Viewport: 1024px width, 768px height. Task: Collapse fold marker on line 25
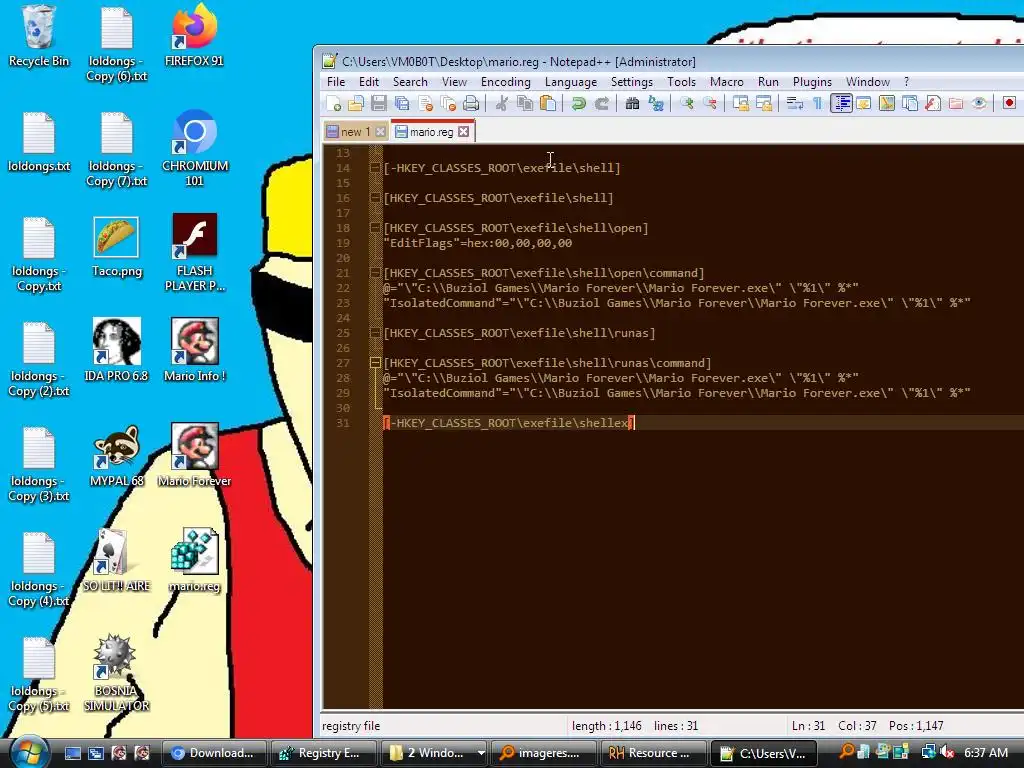[375, 333]
